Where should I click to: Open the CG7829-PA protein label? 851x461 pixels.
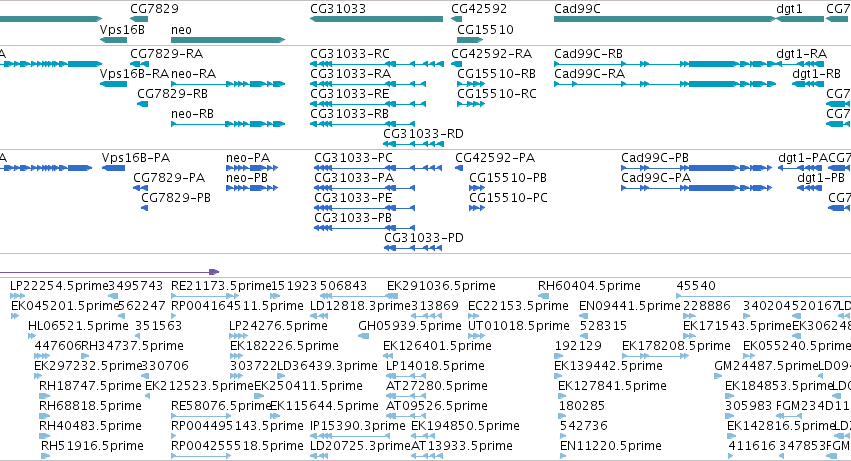coord(169,178)
